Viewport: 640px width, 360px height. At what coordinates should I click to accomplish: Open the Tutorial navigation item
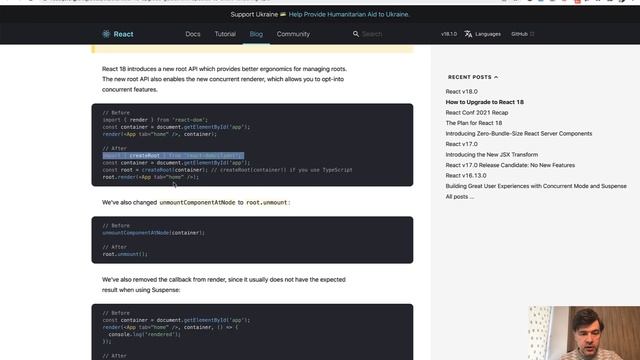225,34
